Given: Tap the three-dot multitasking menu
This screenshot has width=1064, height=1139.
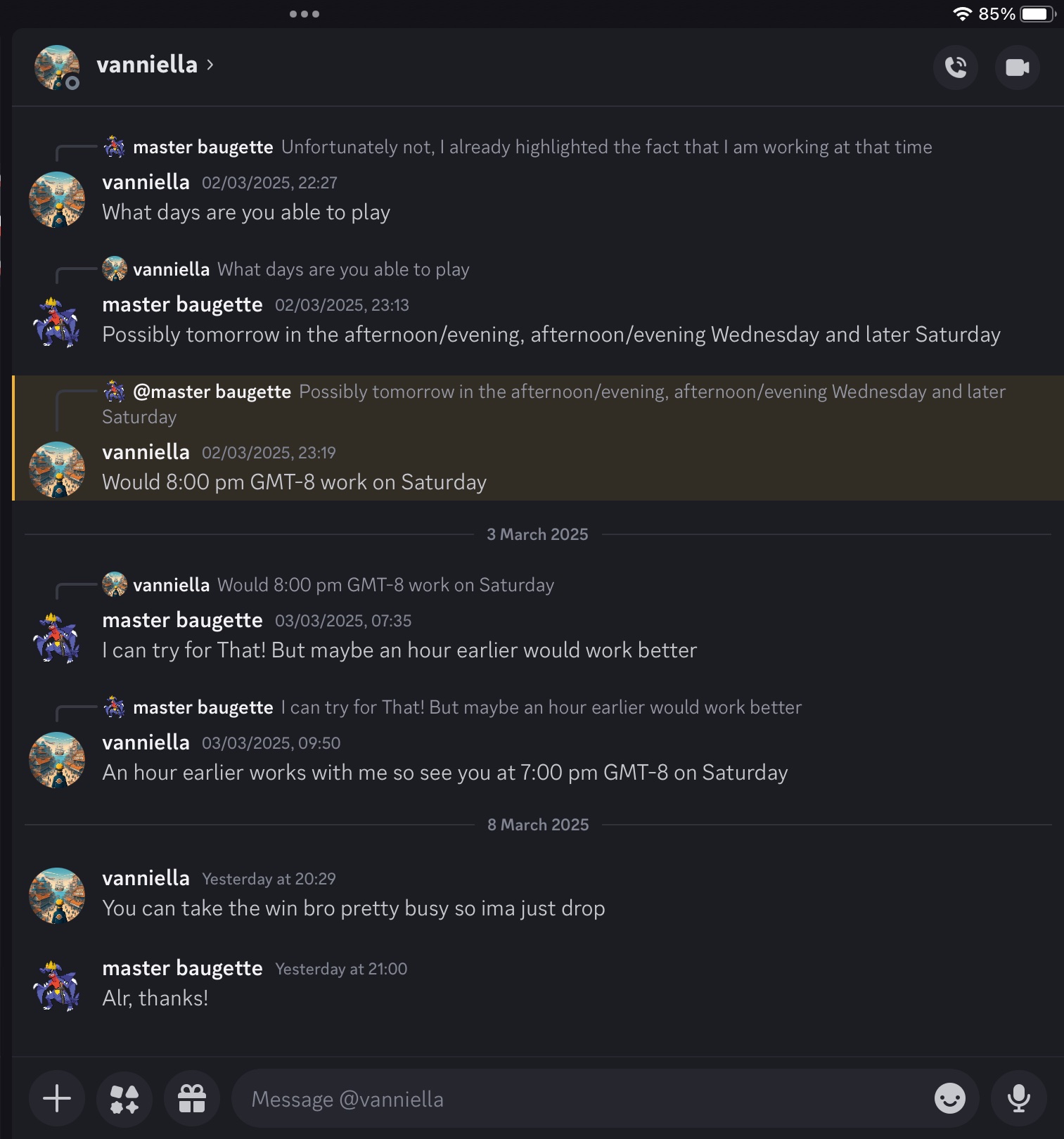Looking at the screenshot, I should [305, 14].
